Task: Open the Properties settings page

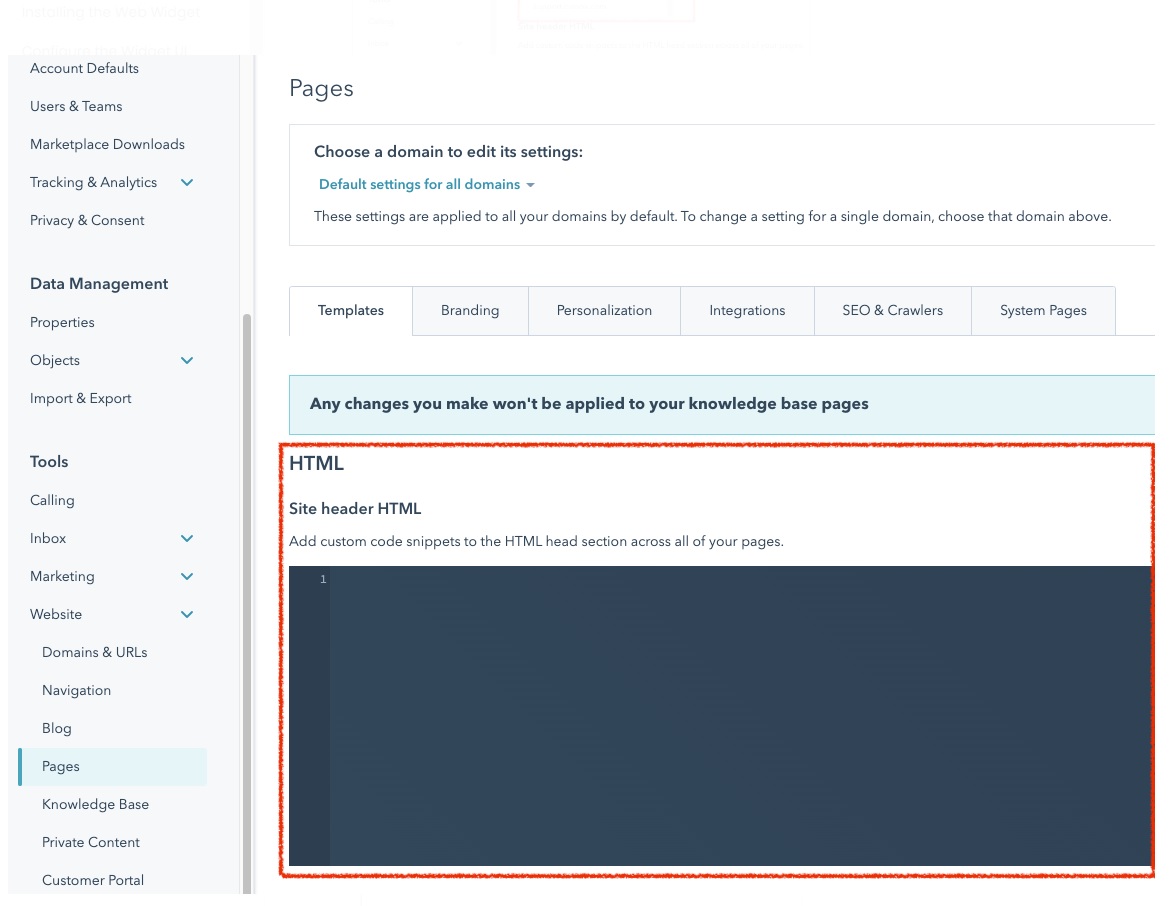Action: pyautogui.click(x=62, y=322)
